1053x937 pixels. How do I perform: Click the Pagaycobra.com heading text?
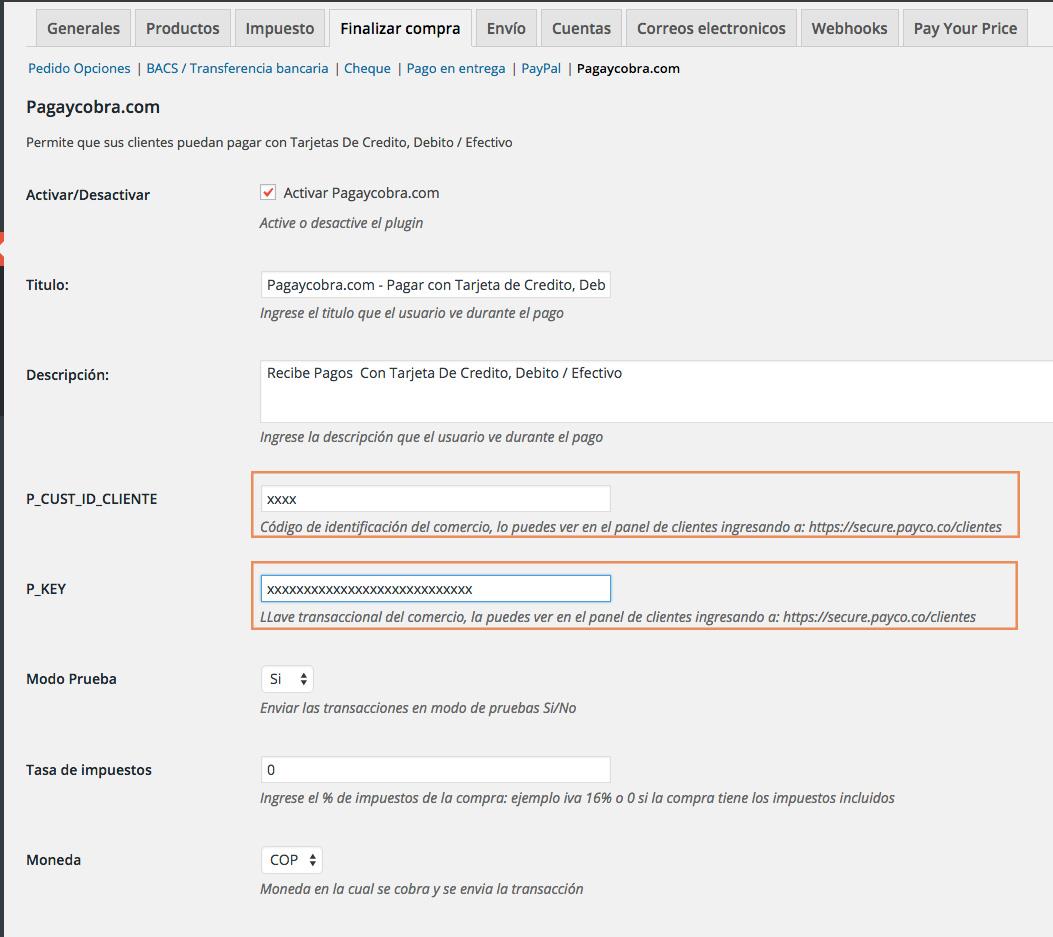coord(93,107)
